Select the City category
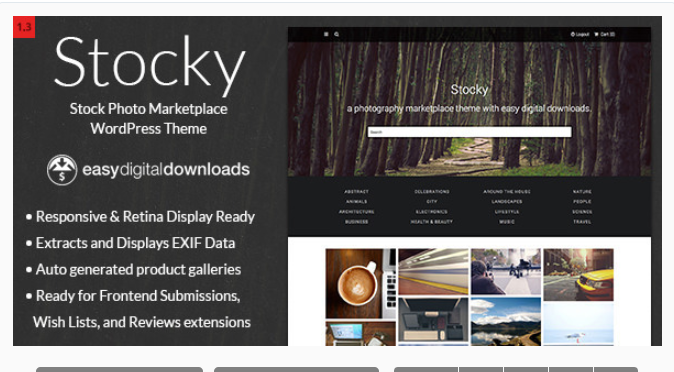 (x=432, y=201)
